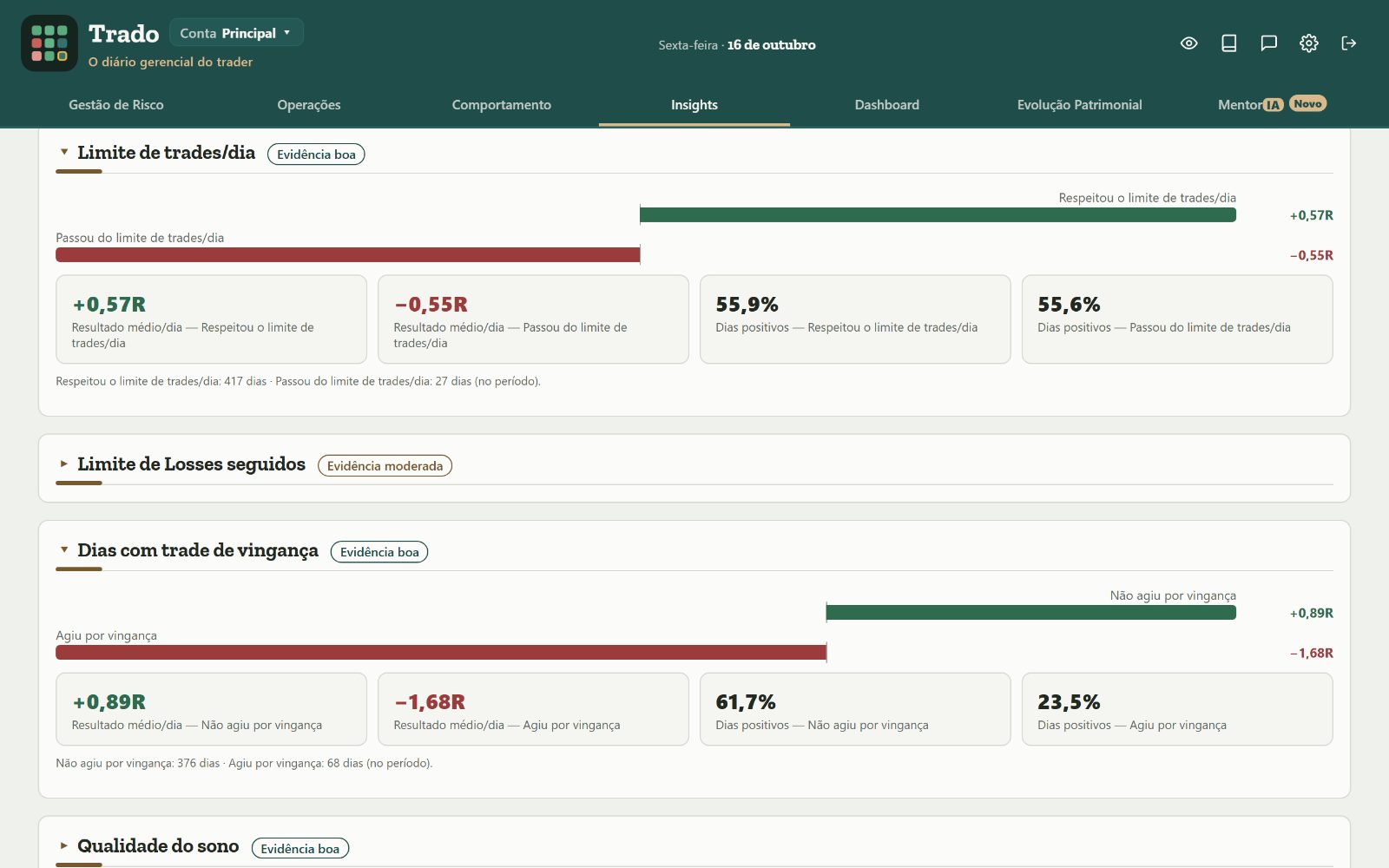The height and width of the screenshot is (868, 1389).
Task: Switch to the Operações tab
Action: tap(309, 105)
